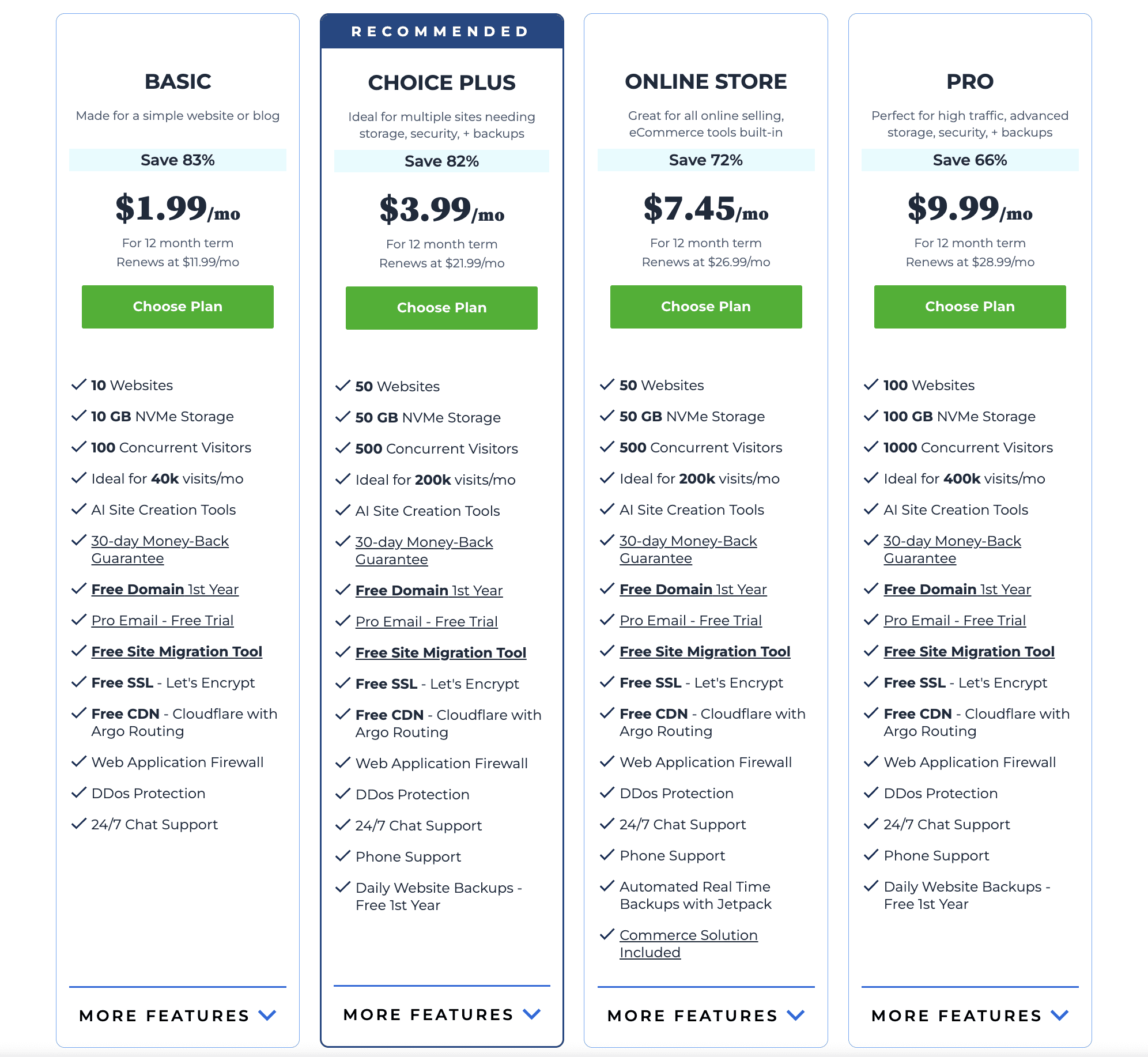Viewport: 1148px width, 1057px height.
Task: Choose the Online Store plan button
Action: click(x=705, y=307)
